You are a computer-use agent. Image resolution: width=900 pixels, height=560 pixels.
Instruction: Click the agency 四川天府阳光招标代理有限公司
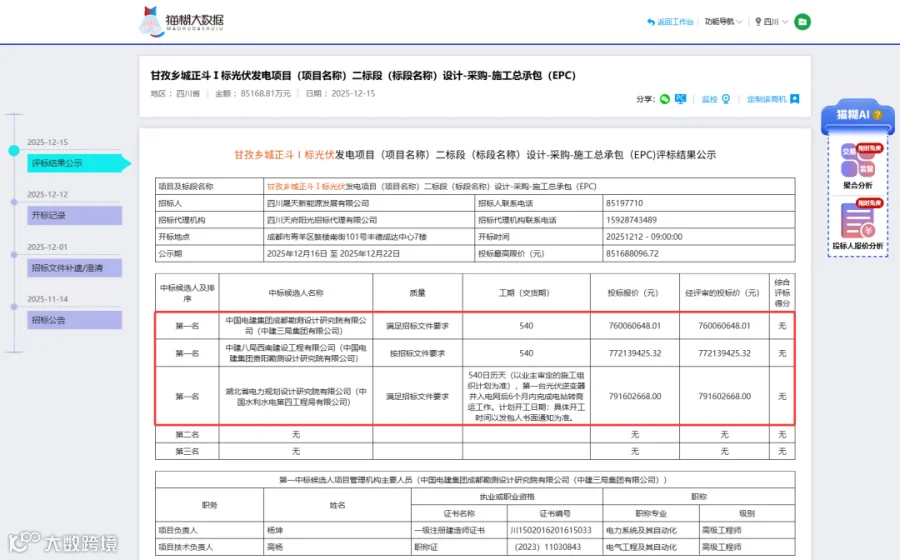click(x=322, y=220)
